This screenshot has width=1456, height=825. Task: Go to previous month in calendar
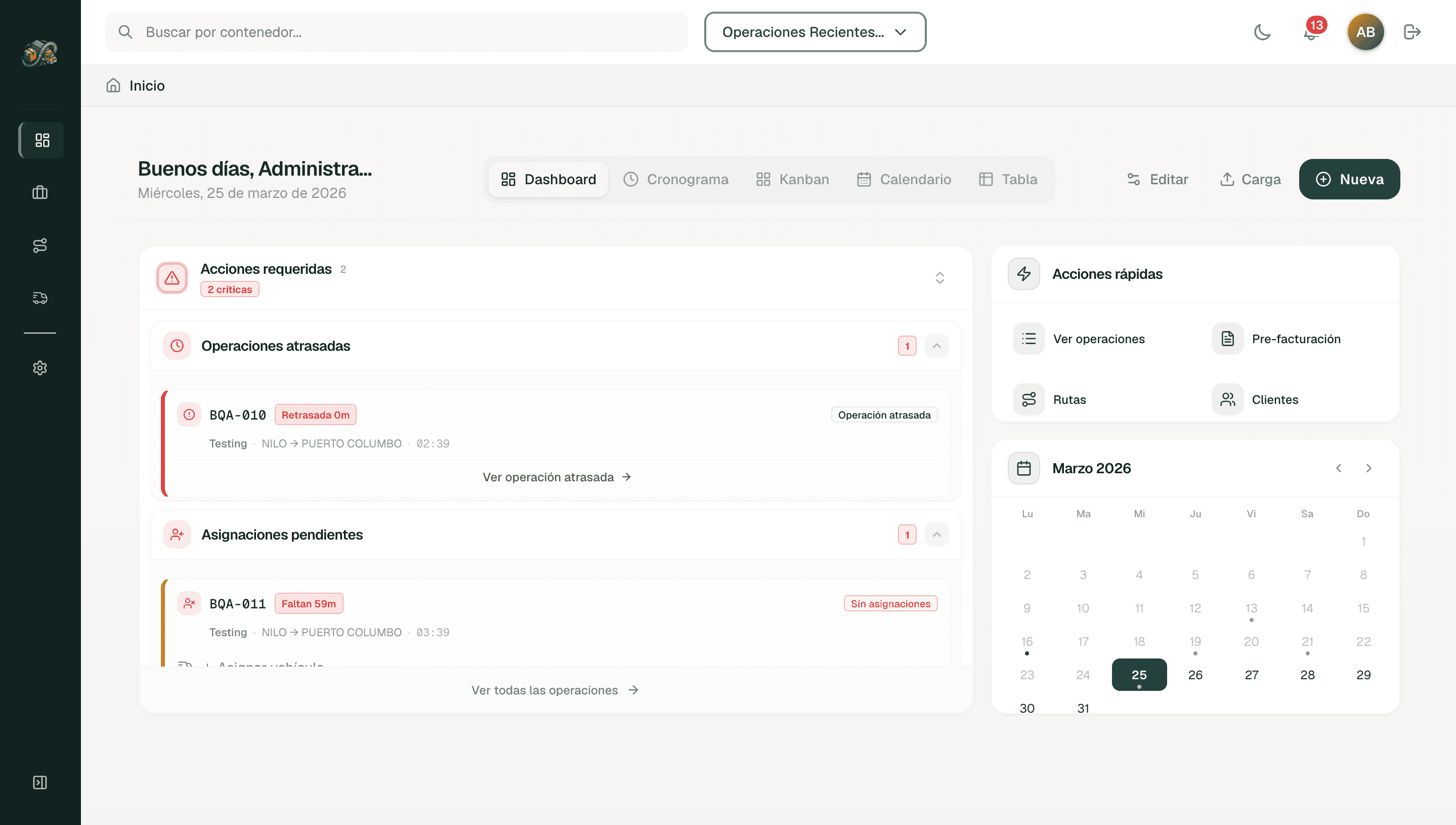[1339, 469]
